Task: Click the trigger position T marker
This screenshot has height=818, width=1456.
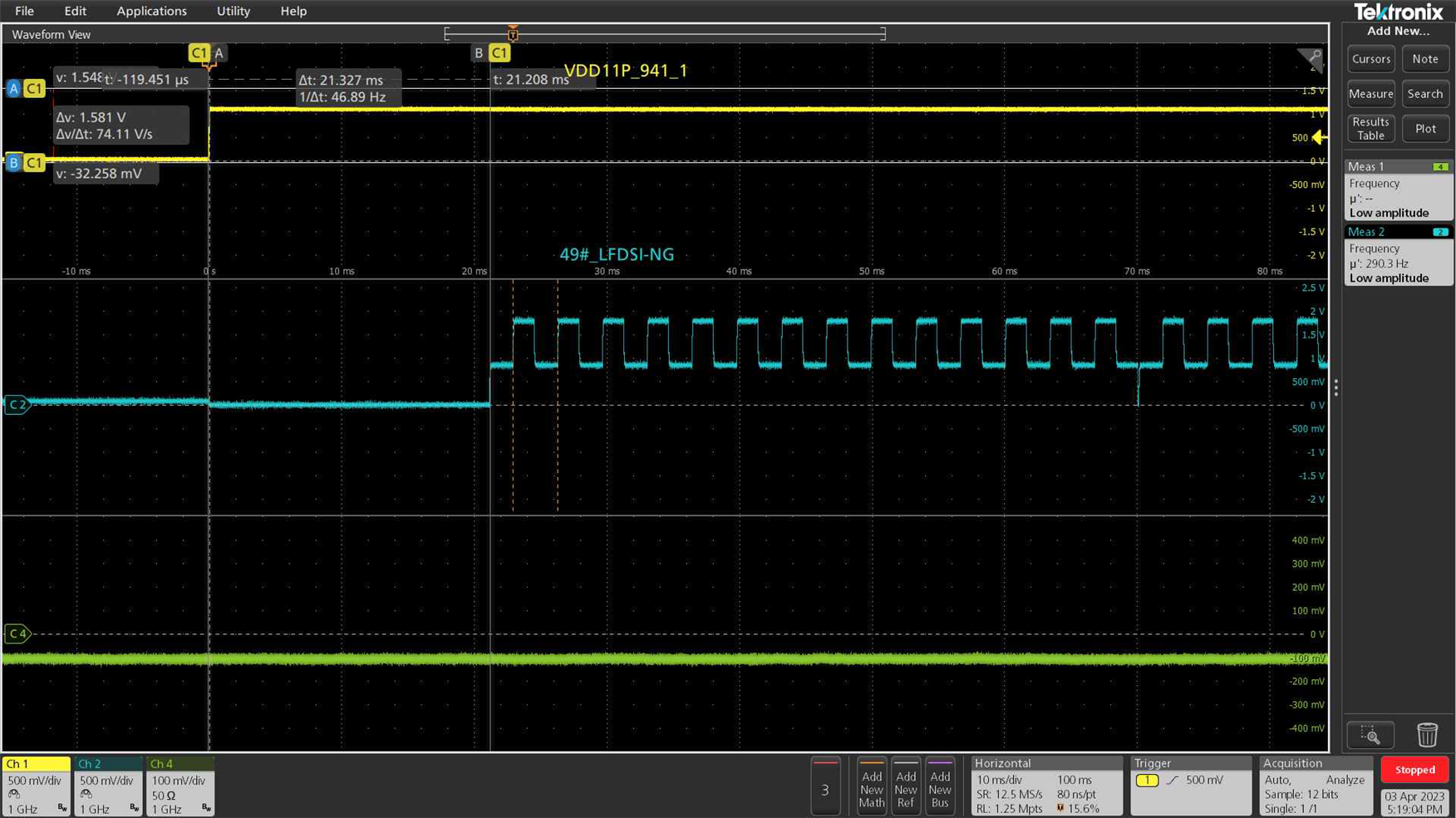Action: pyautogui.click(x=513, y=34)
